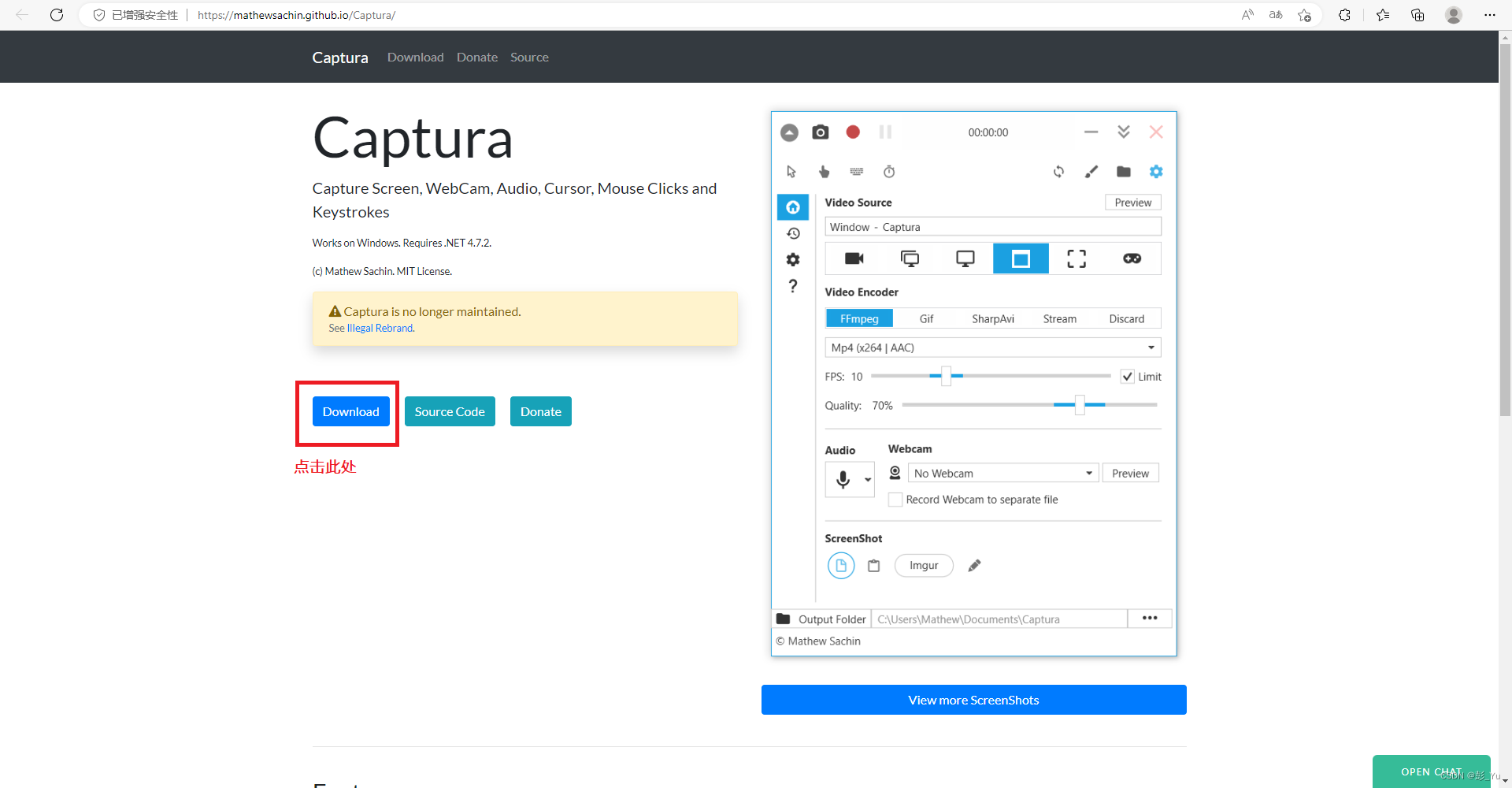This screenshot has width=1512, height=788.
Task: Open the recent history sidebar icon
Action: pyautogui.click(x=793, y=234)
